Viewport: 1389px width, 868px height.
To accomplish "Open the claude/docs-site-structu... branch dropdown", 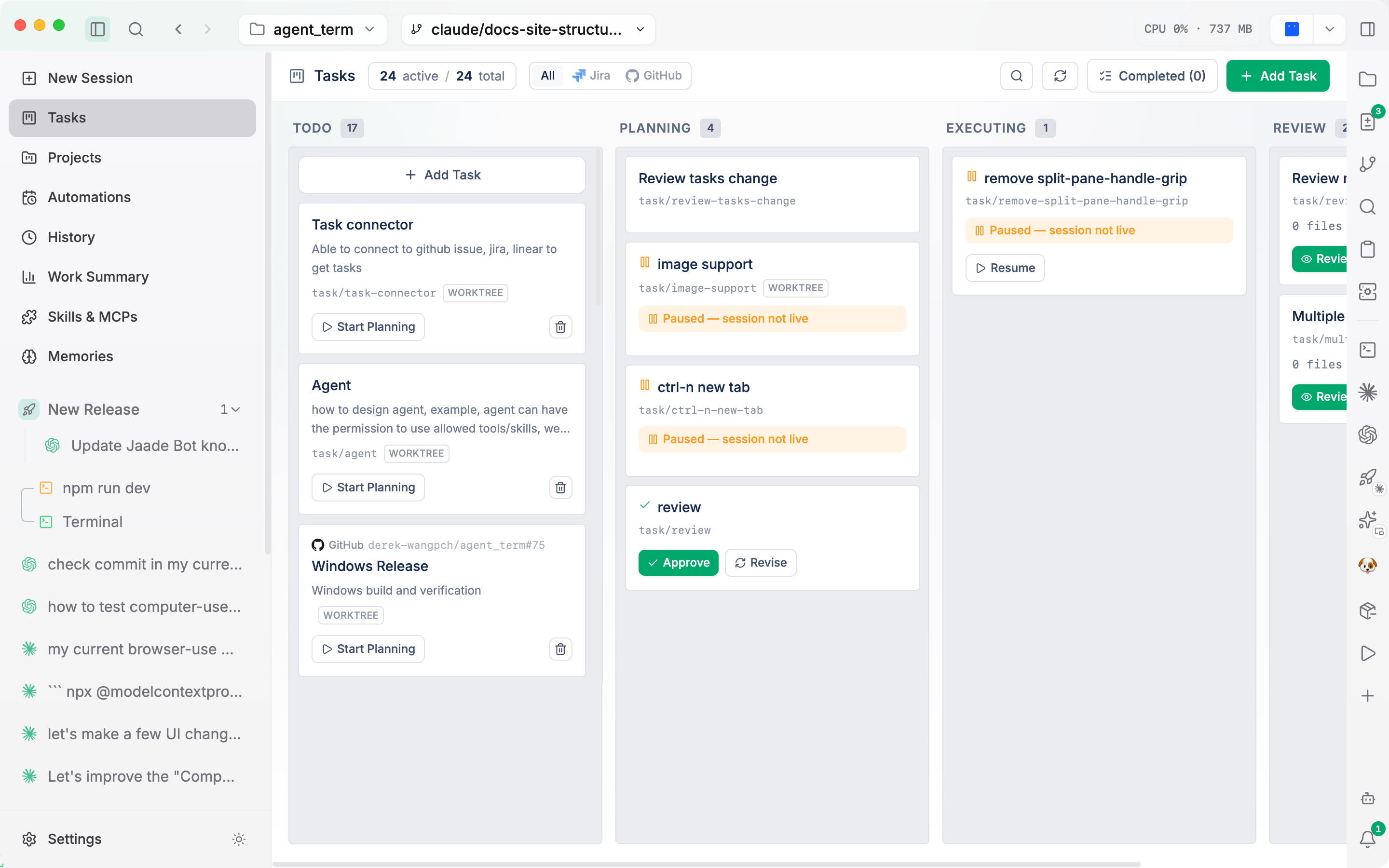I will (528, 29).
